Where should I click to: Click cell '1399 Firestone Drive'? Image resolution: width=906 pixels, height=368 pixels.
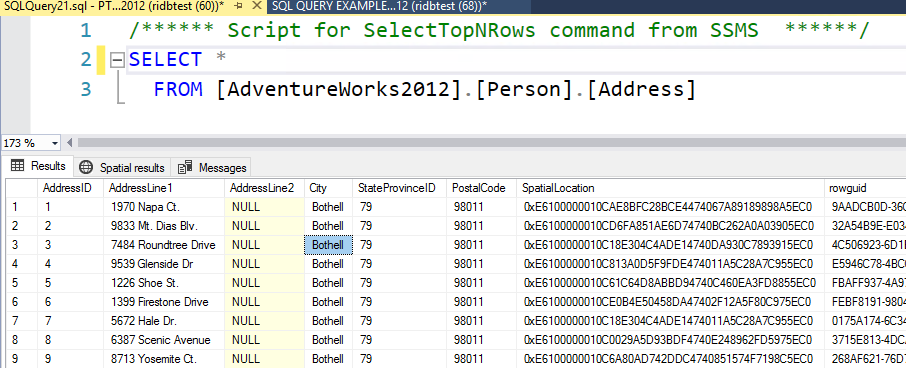pos(164,302)
